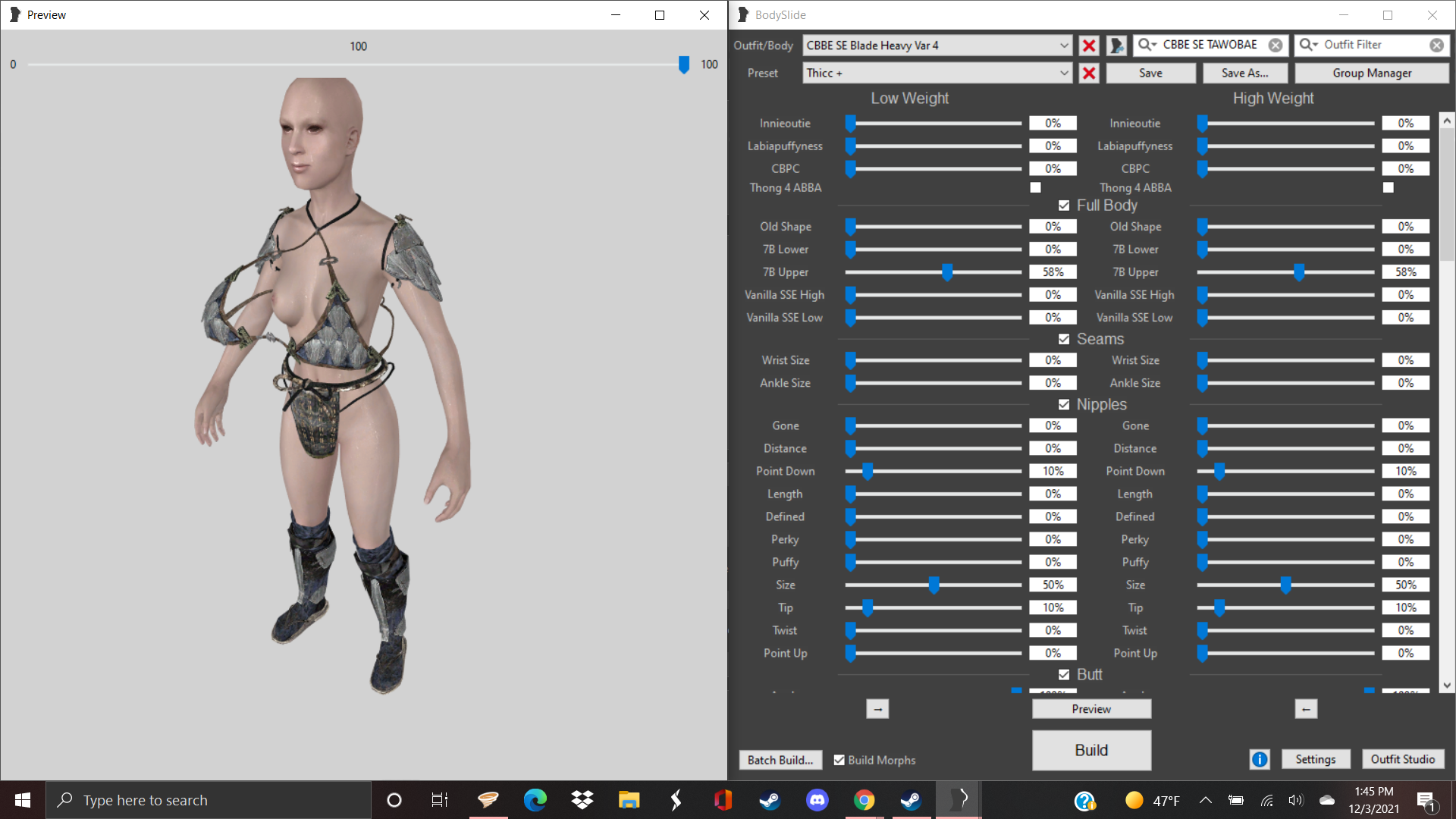
Task: Toggle the Build Morphs checkbox
Action: click(839, 760)
